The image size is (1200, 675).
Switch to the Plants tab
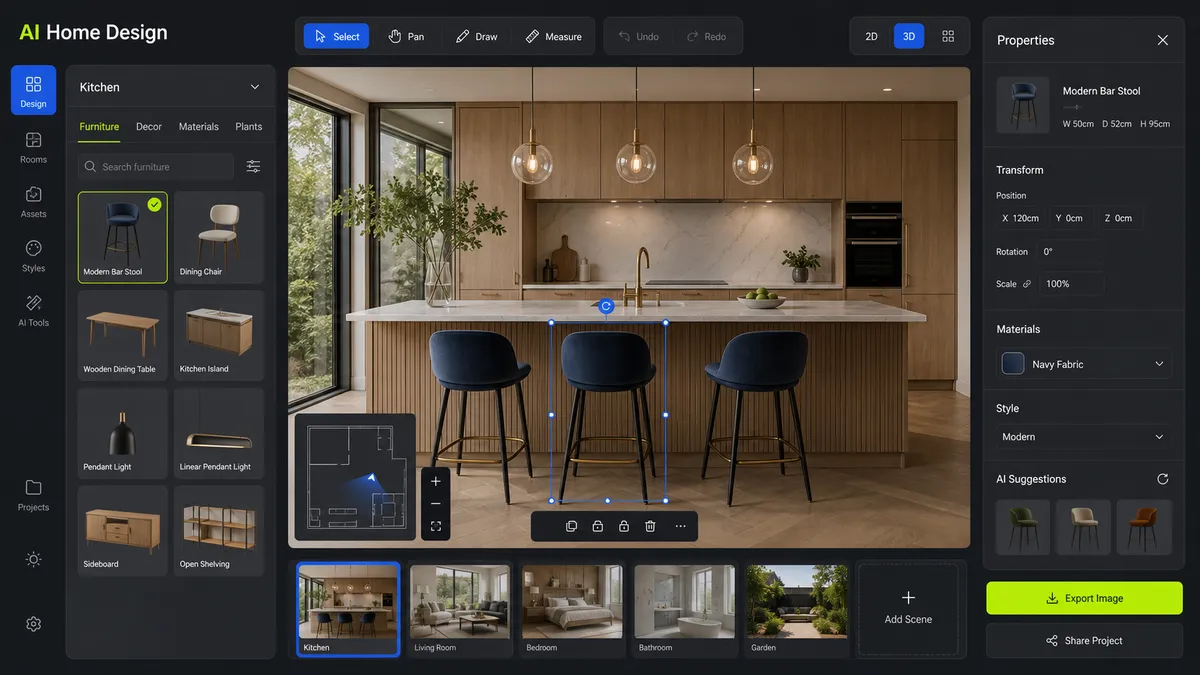pos(249,127)
